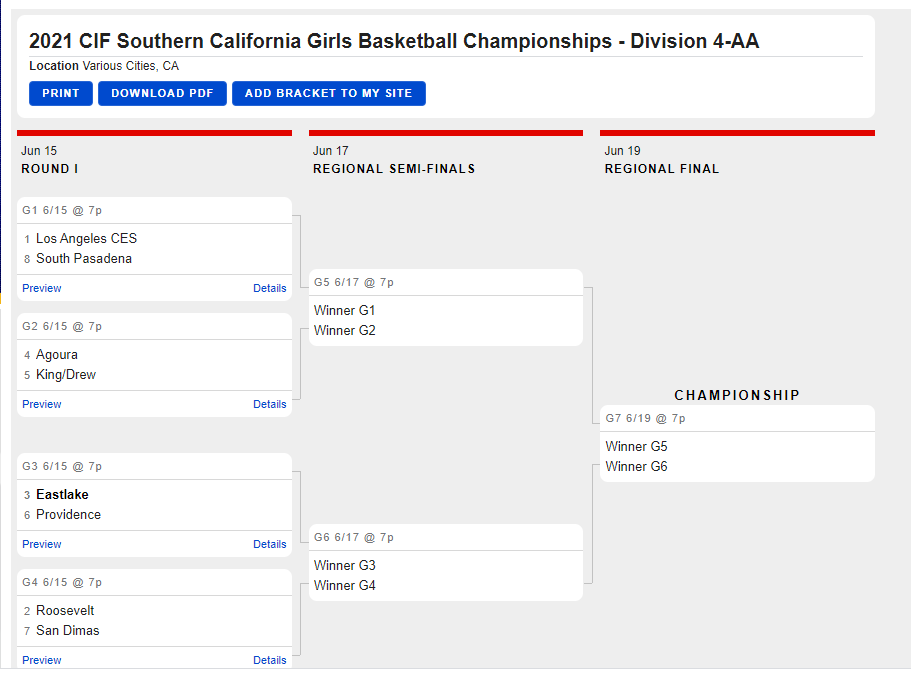Open Details link for game G4
The image size is (911, 683).
click(270, 660)
